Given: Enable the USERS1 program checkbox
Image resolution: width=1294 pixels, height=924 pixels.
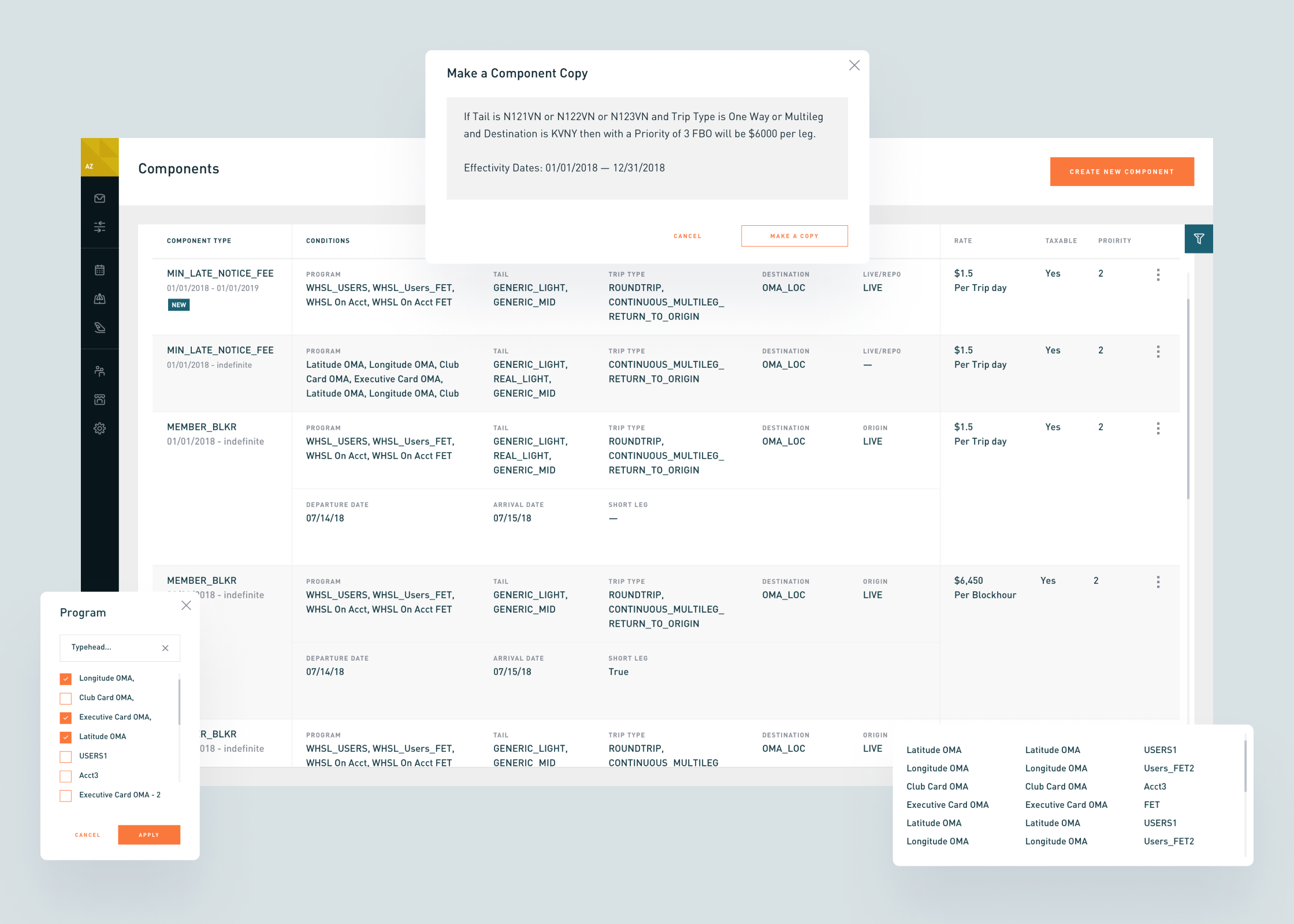Looking at the screenshot, I should pos(66,757).
